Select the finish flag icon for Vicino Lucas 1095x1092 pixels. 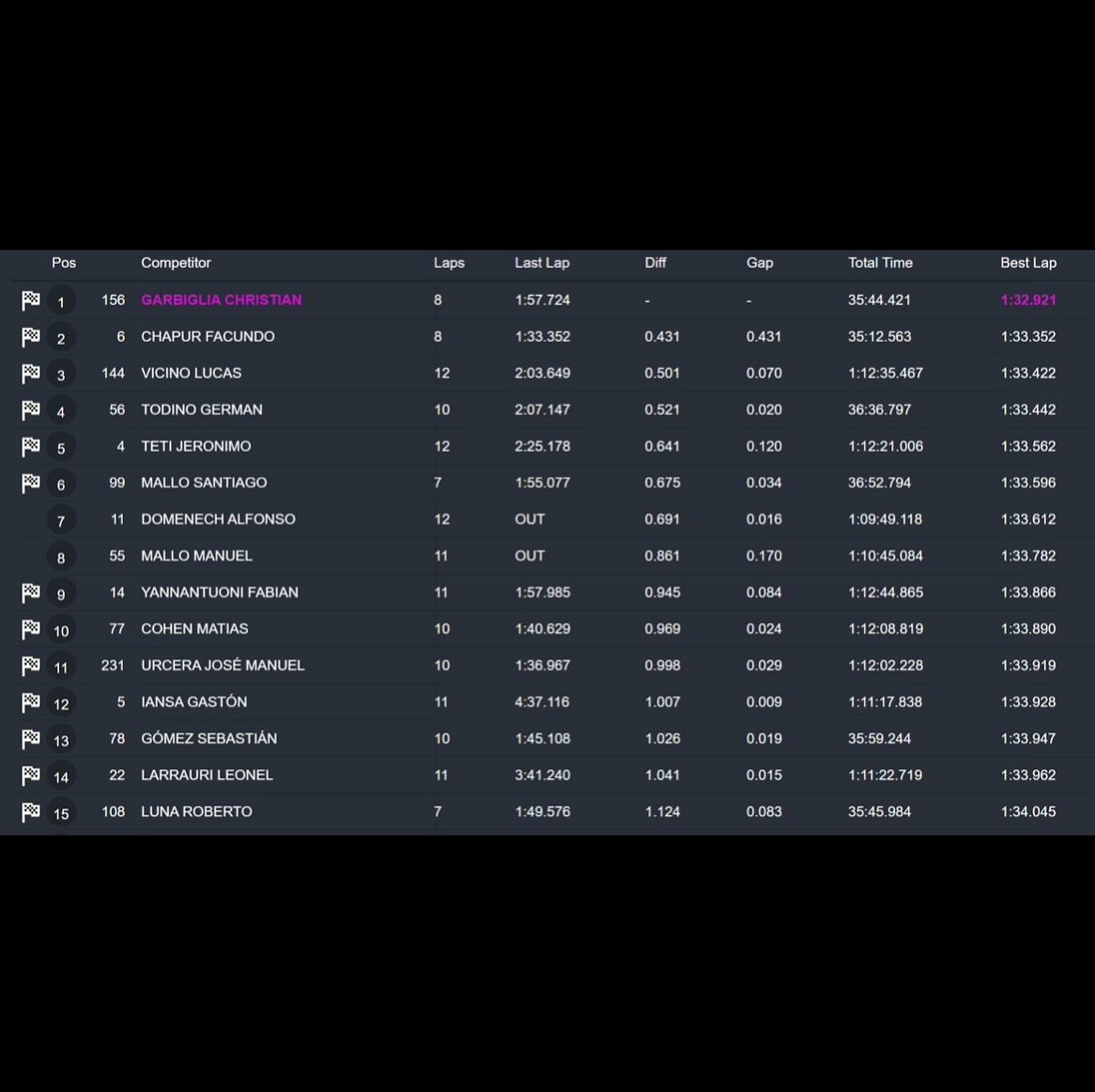pos(31,374)
